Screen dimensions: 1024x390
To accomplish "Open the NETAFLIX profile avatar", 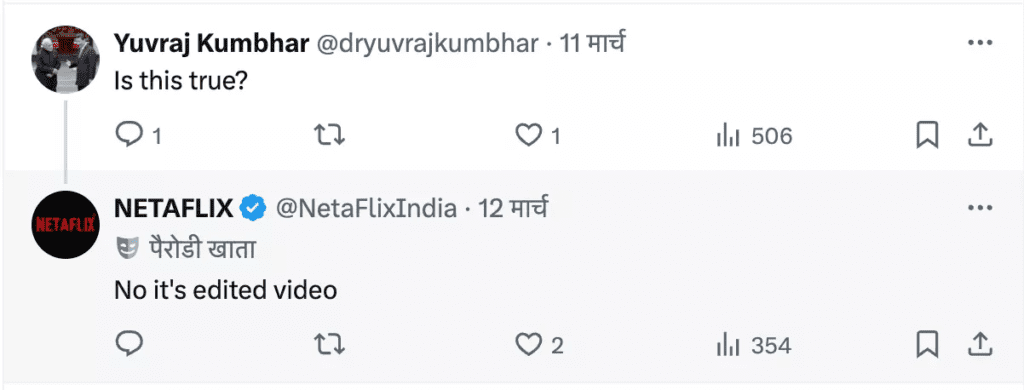I will click(65, 225).
